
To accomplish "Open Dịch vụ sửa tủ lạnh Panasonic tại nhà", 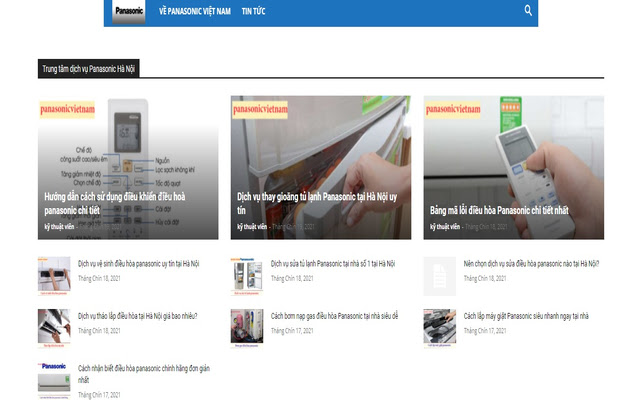I will (333, 264).
